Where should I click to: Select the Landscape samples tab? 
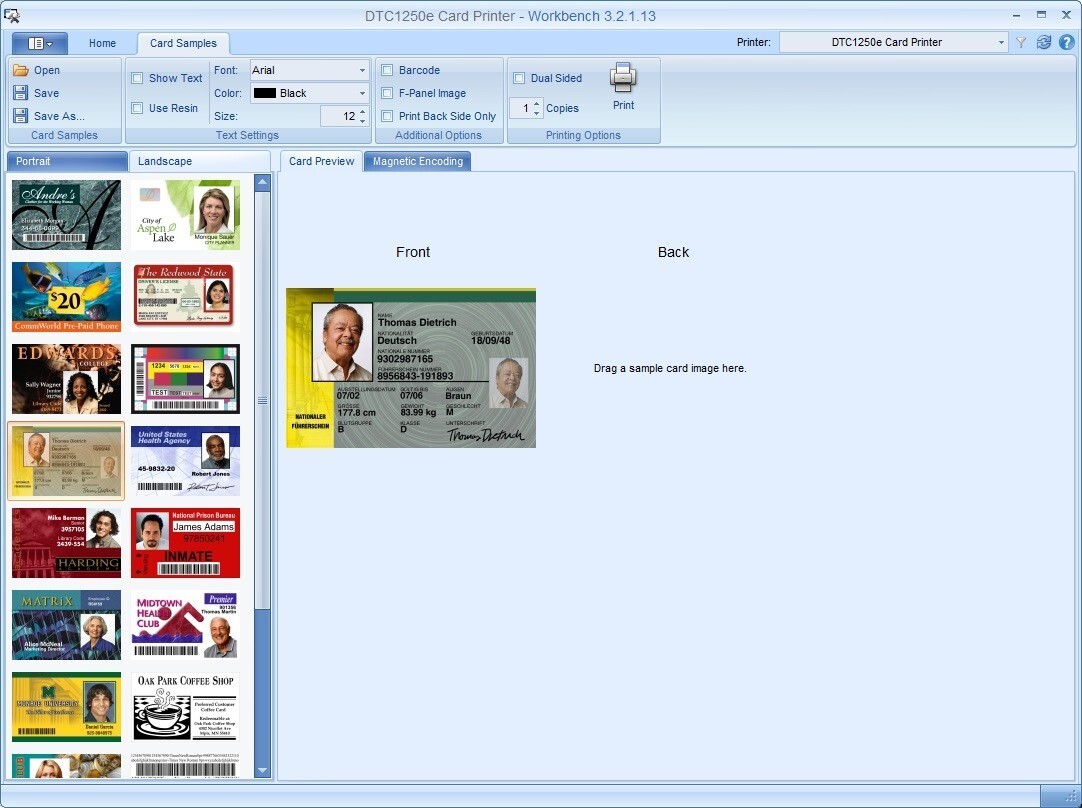(x=165, y=161)
